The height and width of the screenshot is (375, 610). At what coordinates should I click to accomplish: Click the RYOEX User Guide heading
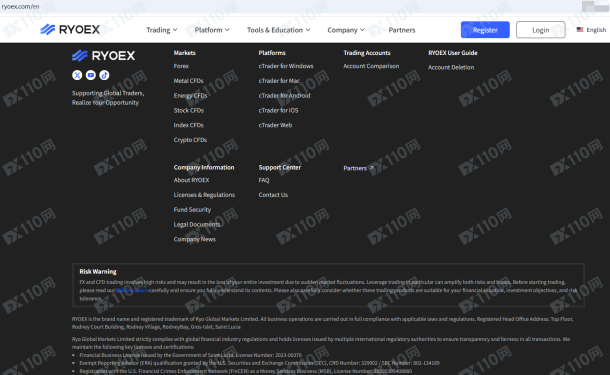pyautogui.click(x=453, y=53)
